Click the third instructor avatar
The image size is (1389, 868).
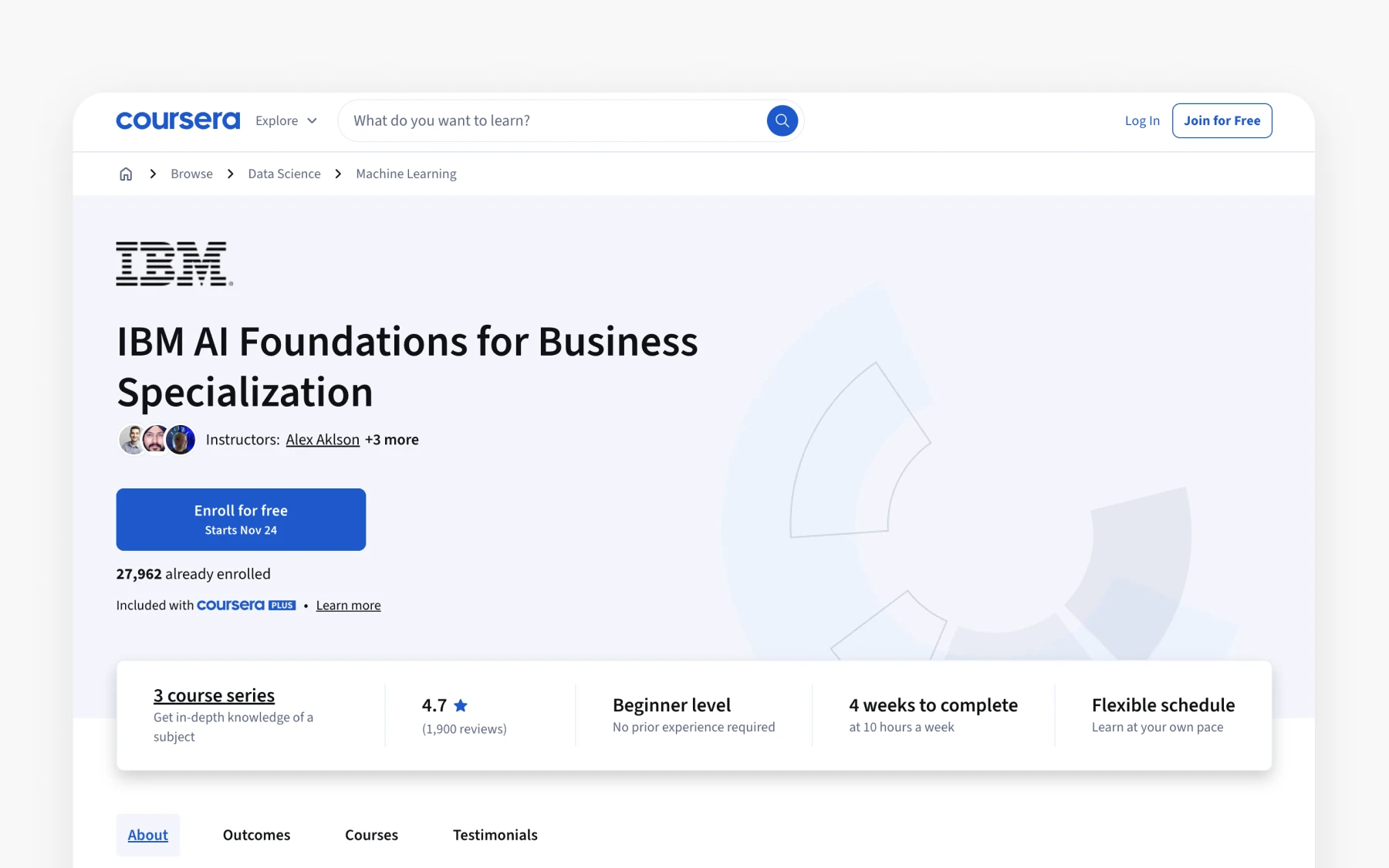point(181,440)
